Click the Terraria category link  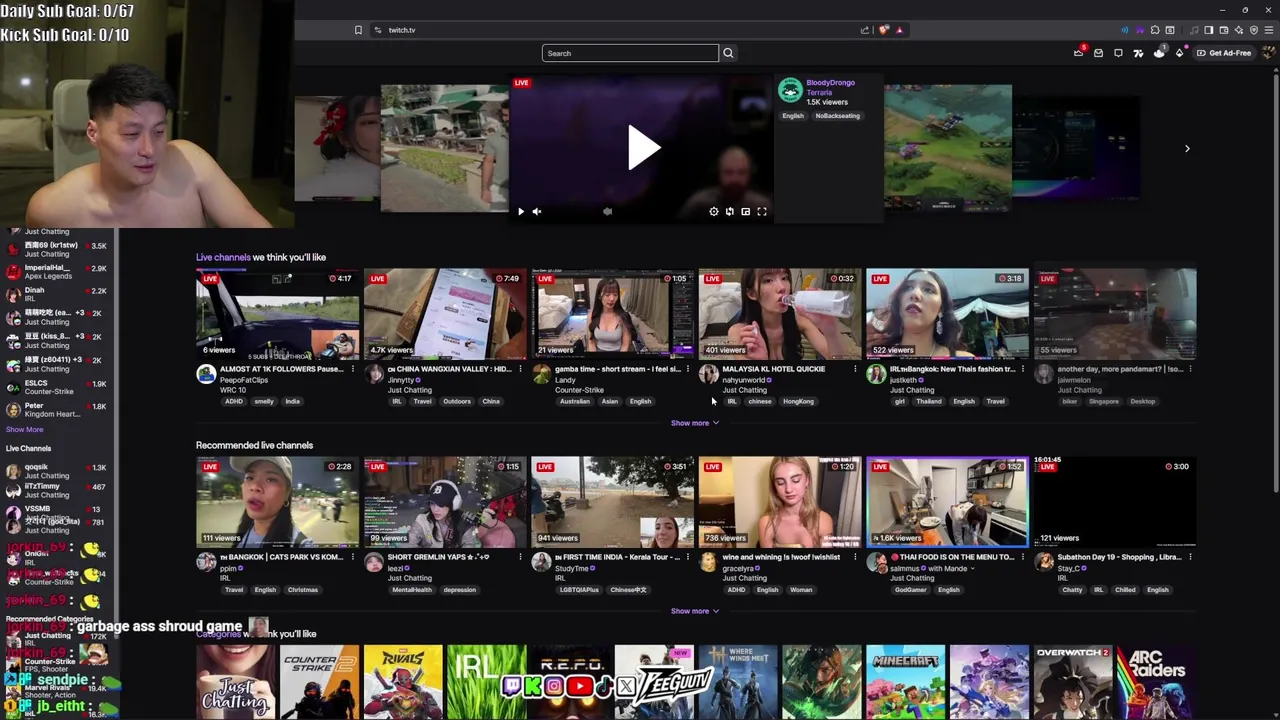[819, 92]
